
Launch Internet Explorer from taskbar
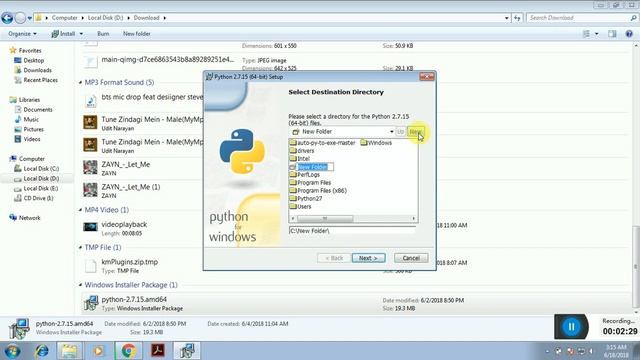(x=41, y=351)
